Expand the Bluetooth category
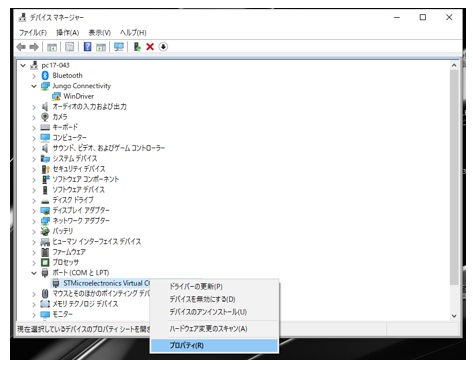This screenshot has height=366, width=473. click(x=34, y=76)
